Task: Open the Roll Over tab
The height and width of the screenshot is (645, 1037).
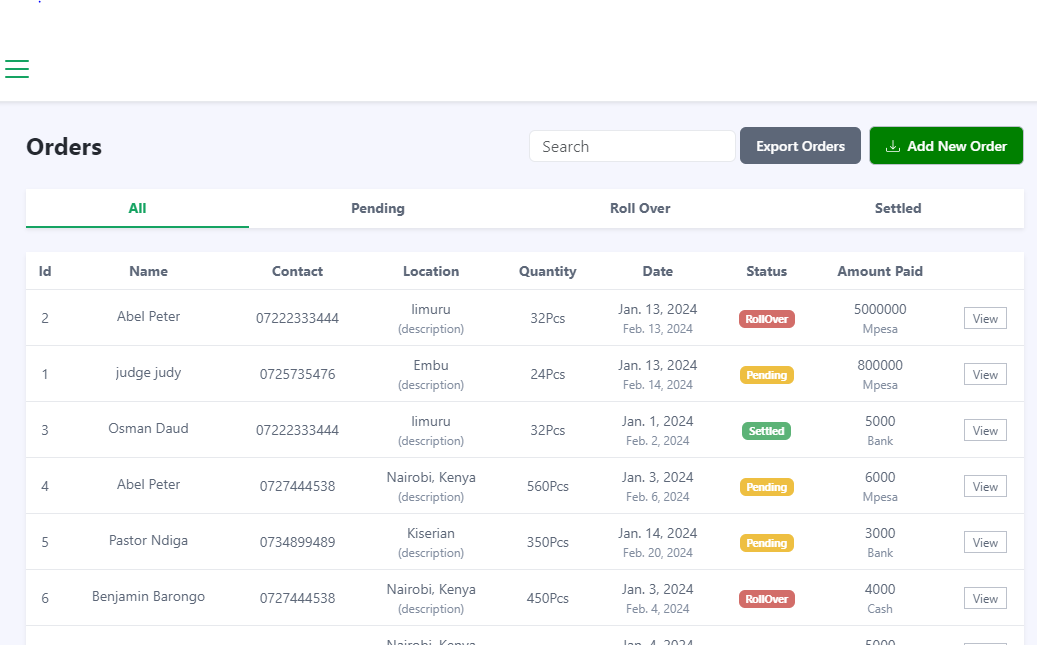Action: click(x=640, y=208)
